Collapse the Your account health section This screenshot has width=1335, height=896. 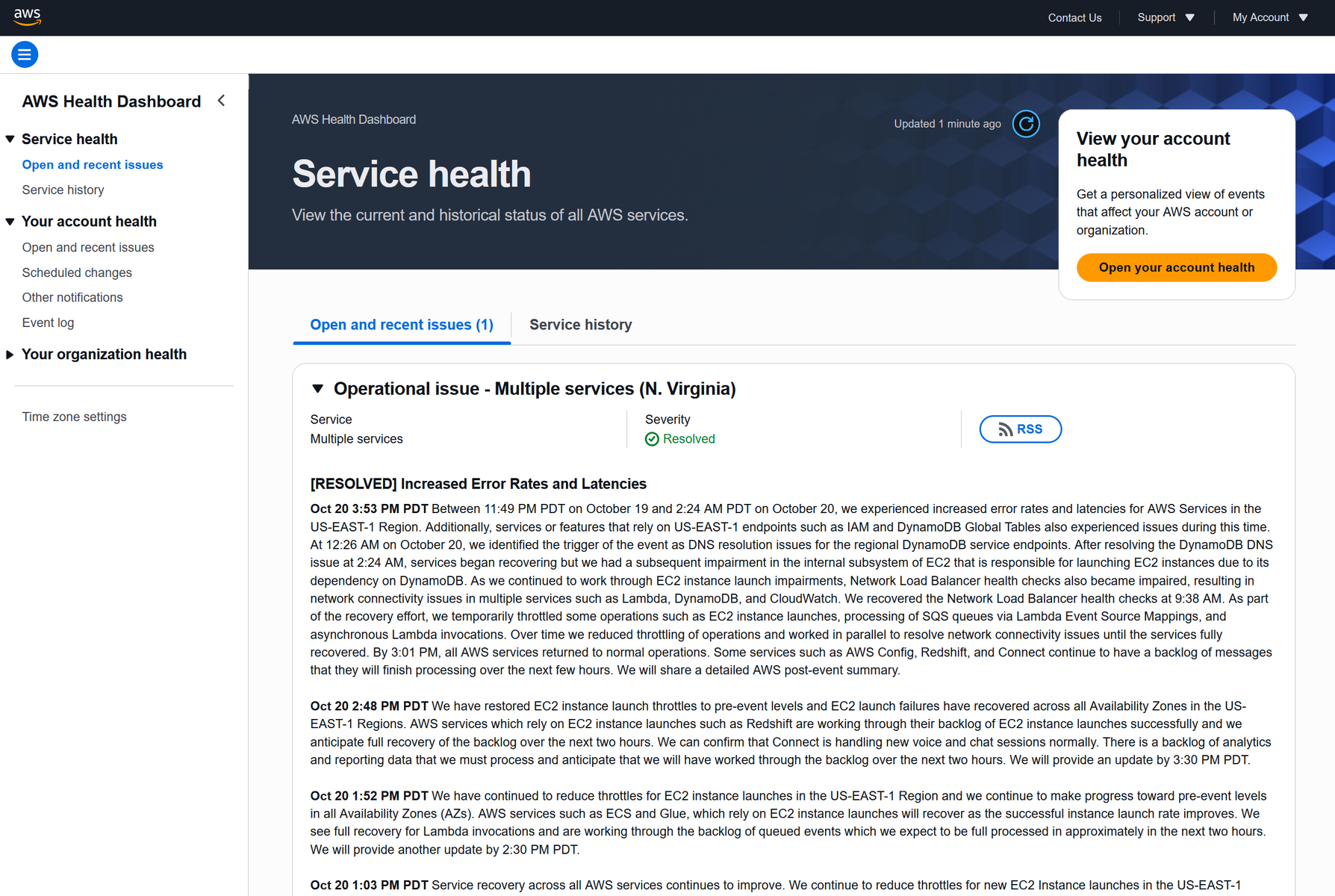pos(10,222)
